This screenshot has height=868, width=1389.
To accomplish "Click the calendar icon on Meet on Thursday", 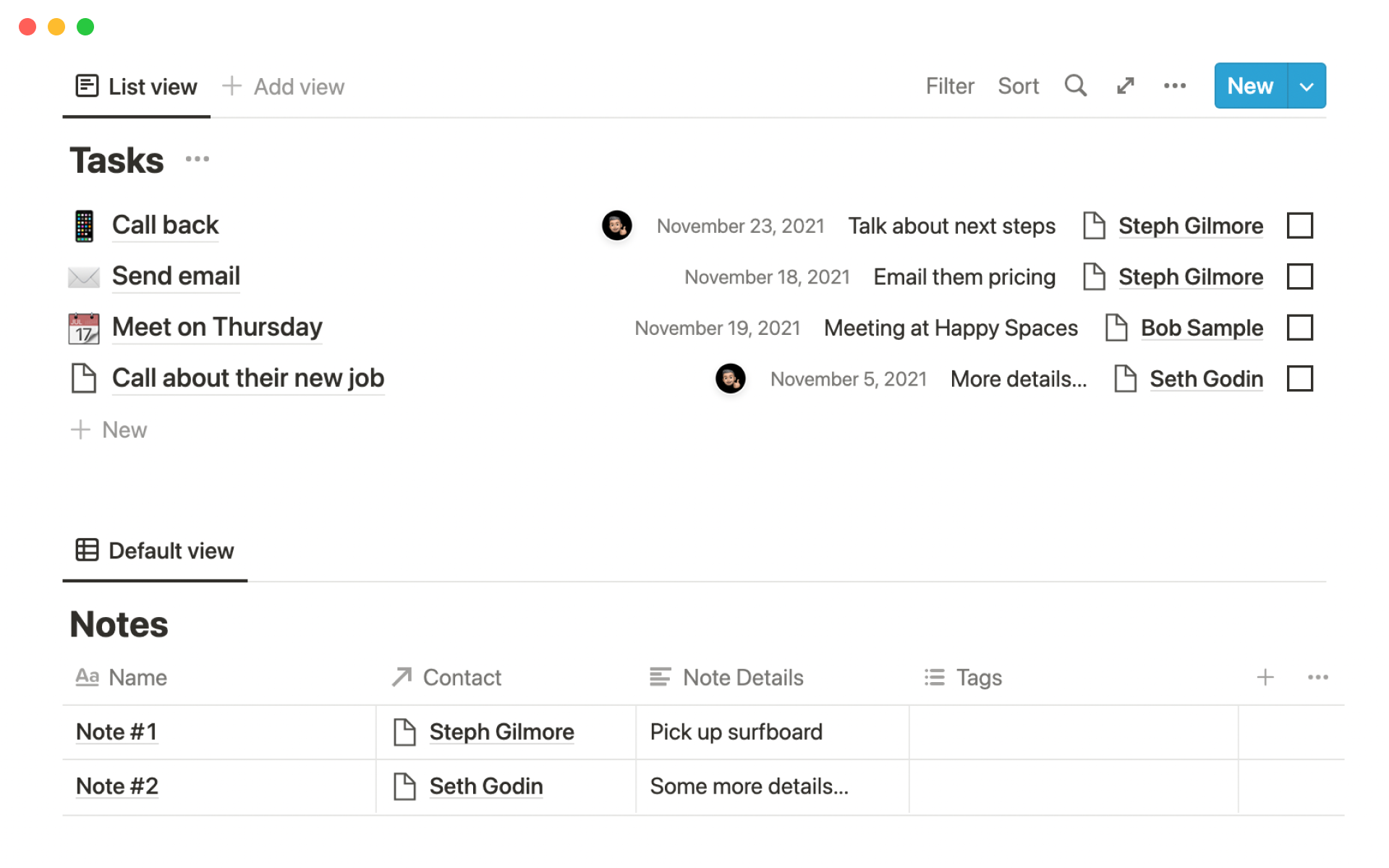I will point(84,328).
